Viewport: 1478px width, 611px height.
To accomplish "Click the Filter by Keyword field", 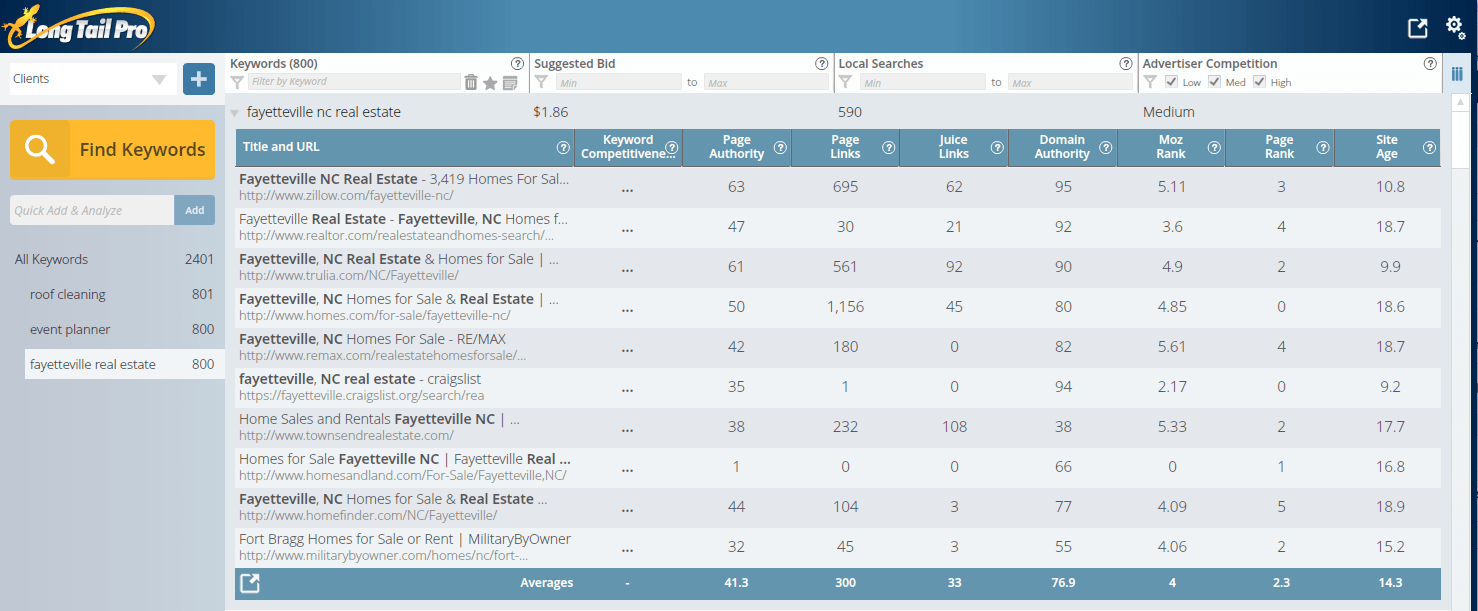I will click(x=354, y=82).
